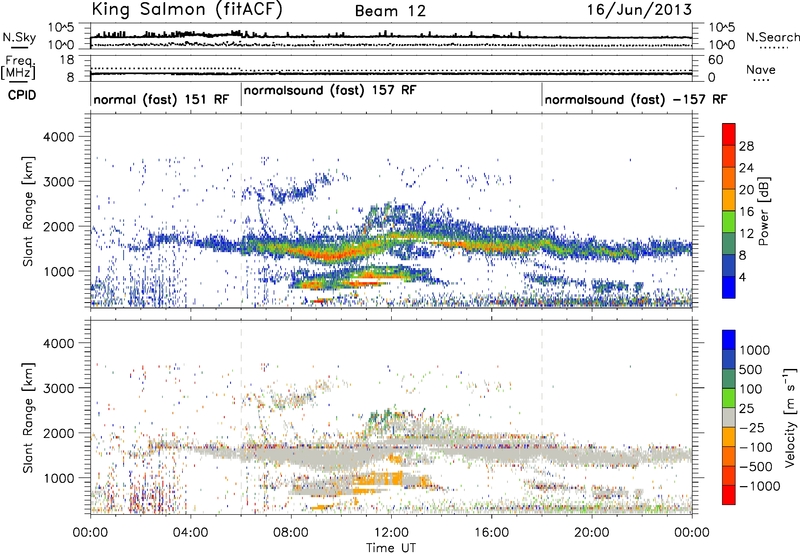Select the '08:00' time tick label
Screen dimensions: 800x554
[x=291, y=533]
